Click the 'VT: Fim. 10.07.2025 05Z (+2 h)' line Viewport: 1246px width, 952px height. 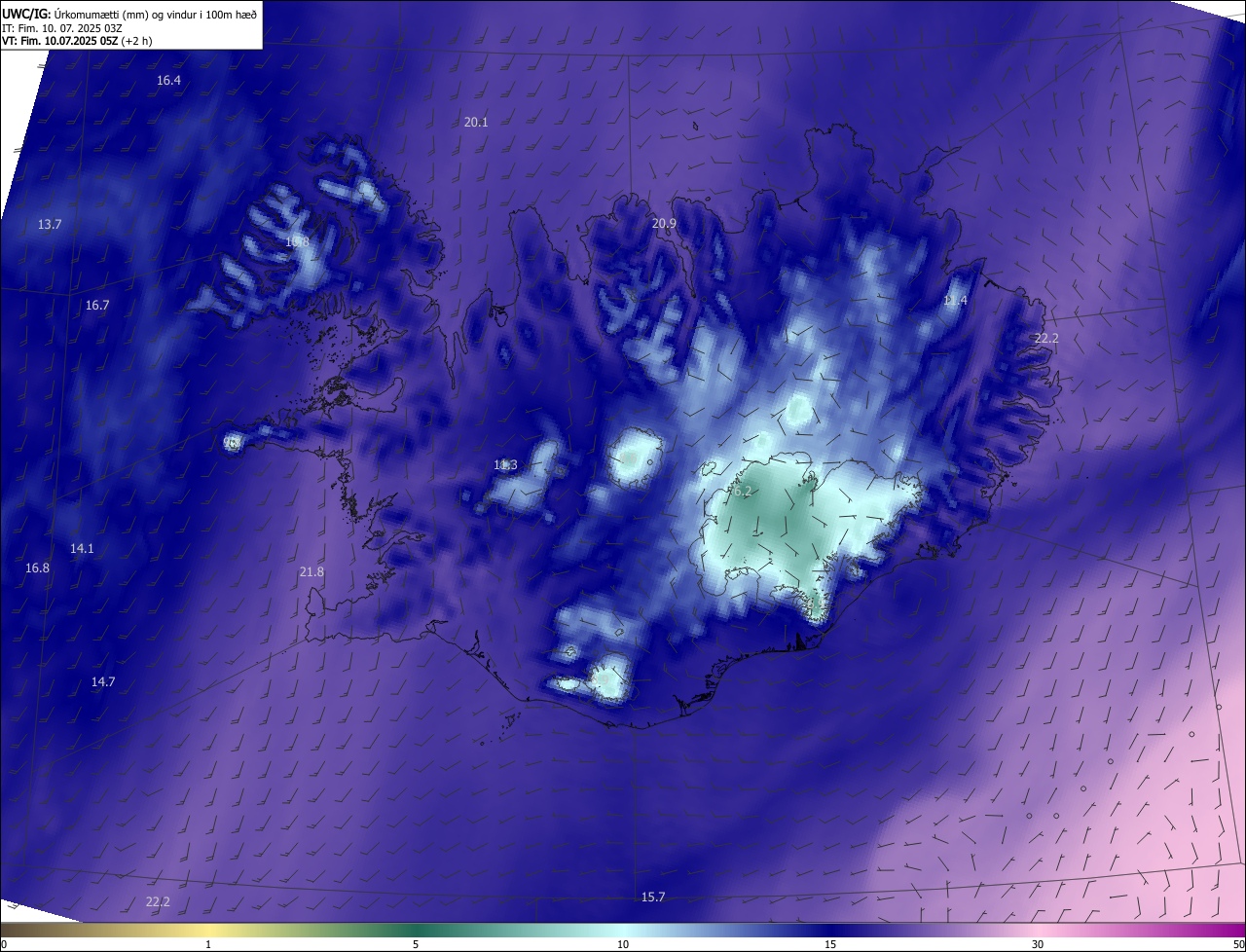[x=77, y=41]
